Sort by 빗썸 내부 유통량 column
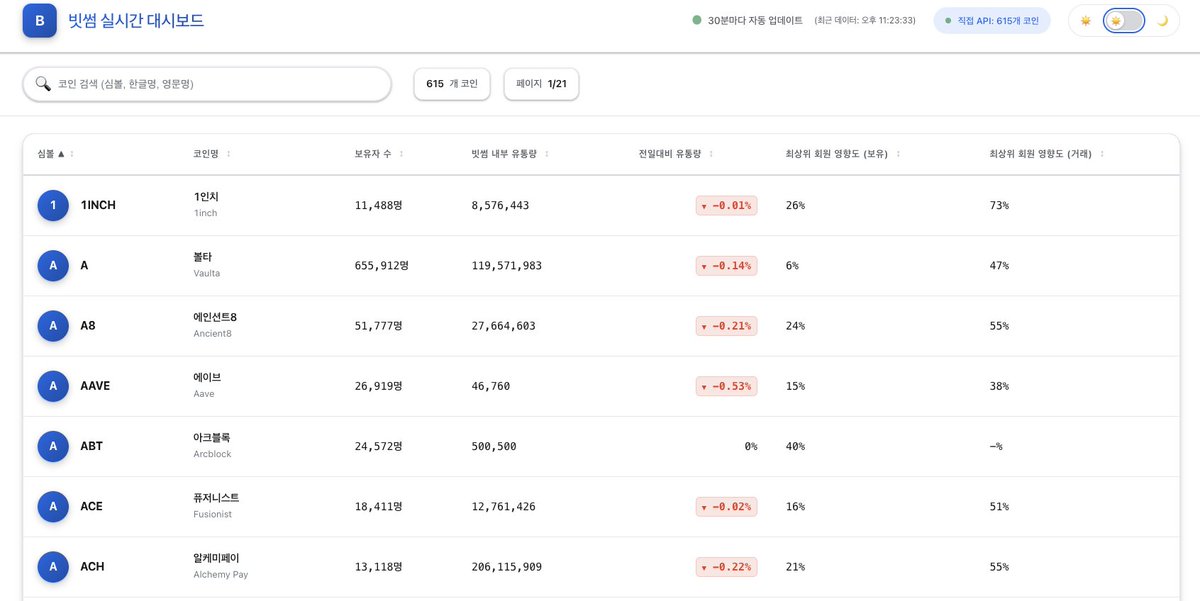This screenshot has width=1200, height=601. coord(510,154)
